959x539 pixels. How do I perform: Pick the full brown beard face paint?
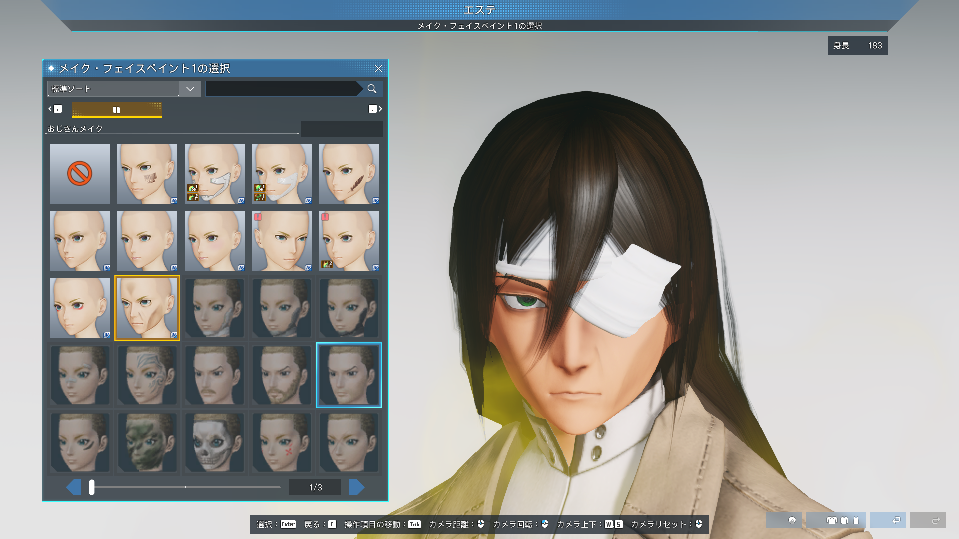click(x=281, y=375)
